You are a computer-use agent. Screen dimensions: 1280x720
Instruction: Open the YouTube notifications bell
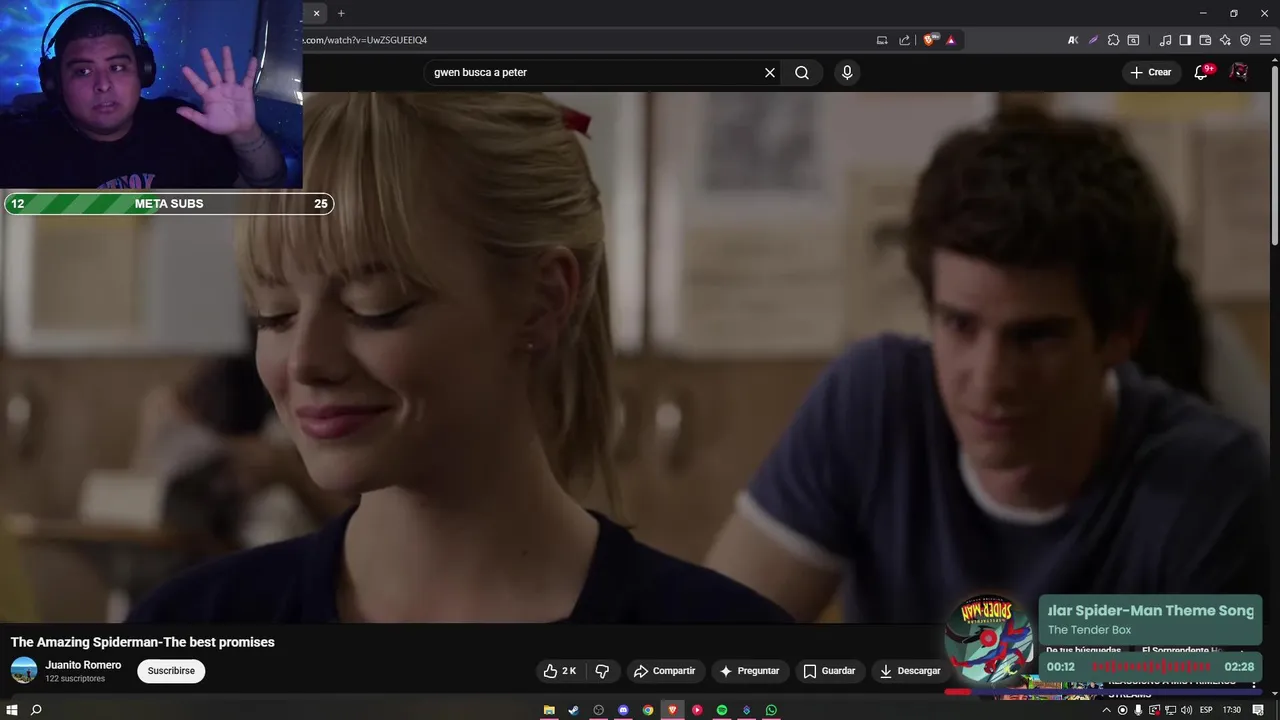coord(1203,72)
